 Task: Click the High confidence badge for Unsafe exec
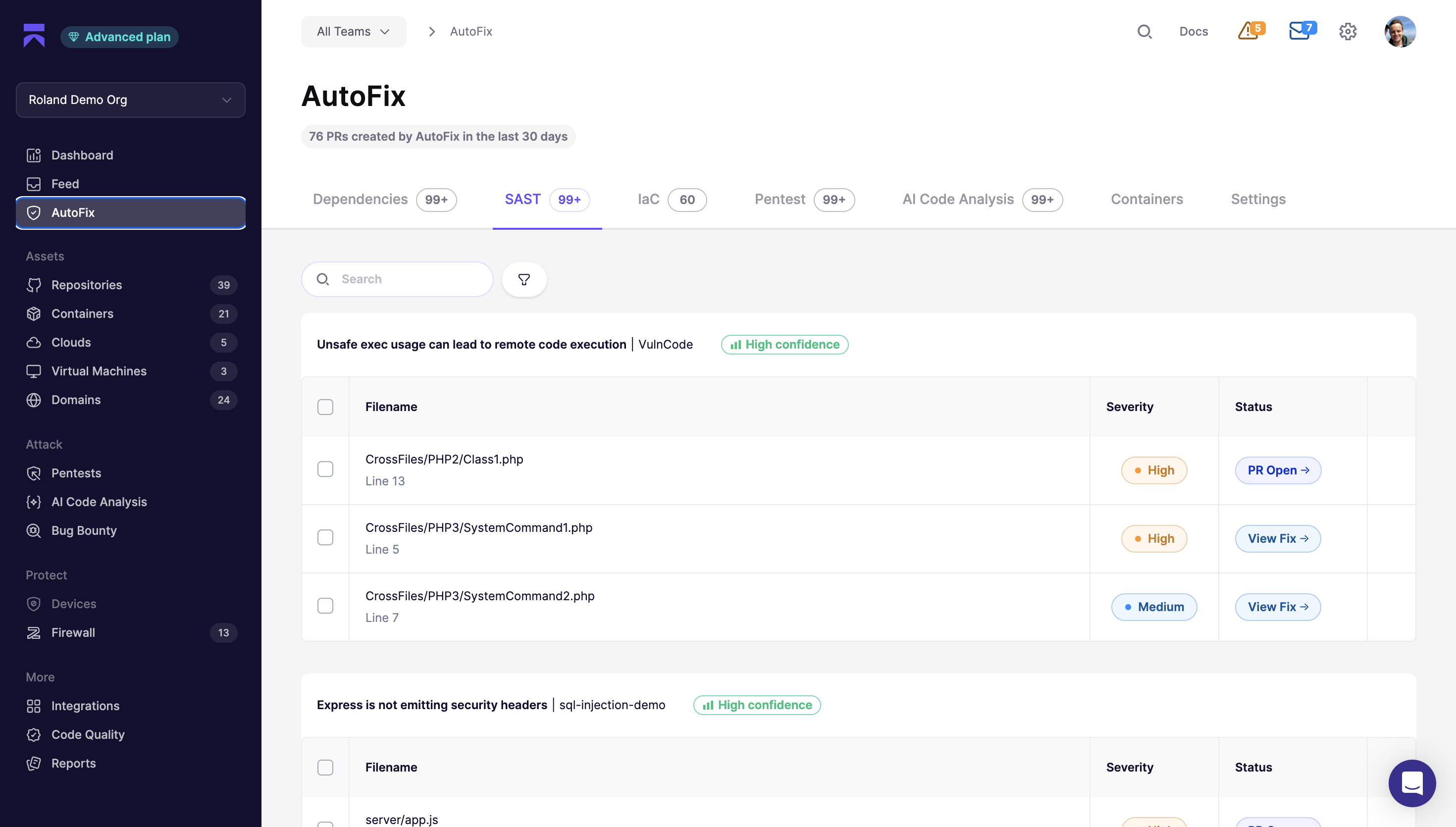784,345
